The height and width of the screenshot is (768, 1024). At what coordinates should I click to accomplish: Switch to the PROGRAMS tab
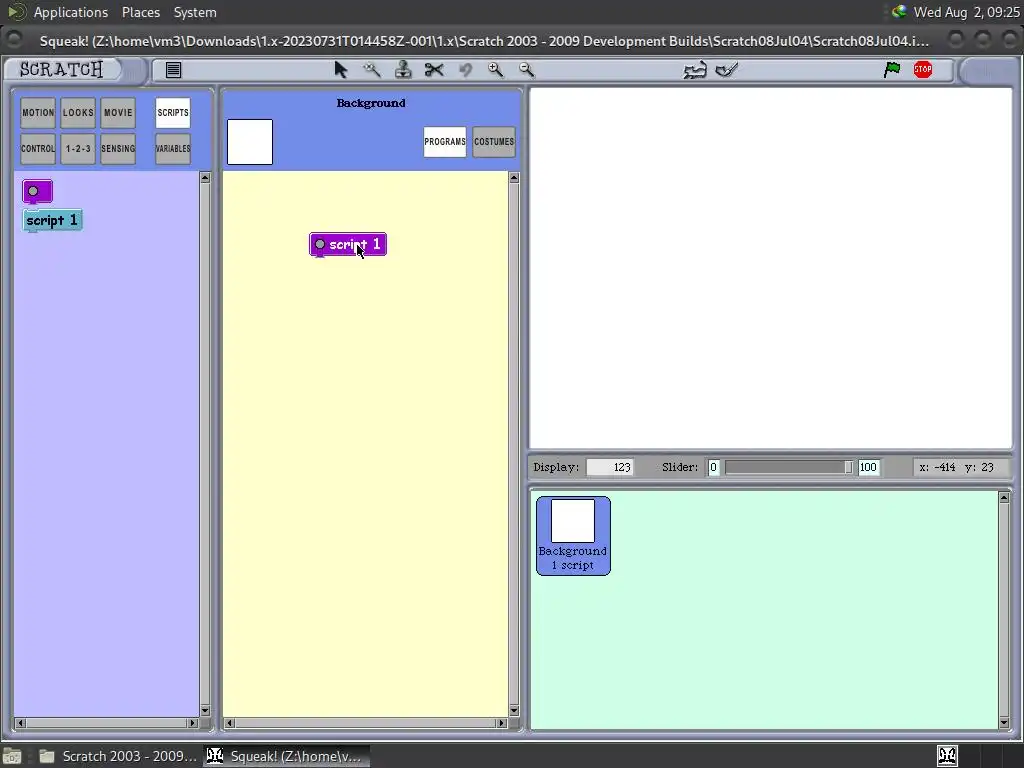coord(445,142)
